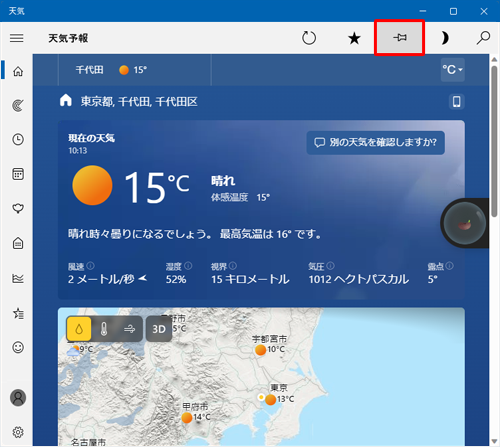Show info for 湿度 humidity
This screenshot has height=447, width=500.
[188, 266]
